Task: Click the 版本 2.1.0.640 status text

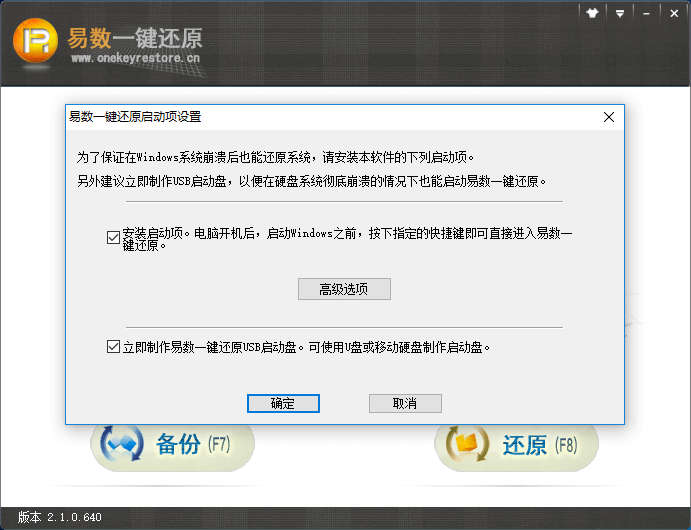Action: pos(59,517)
